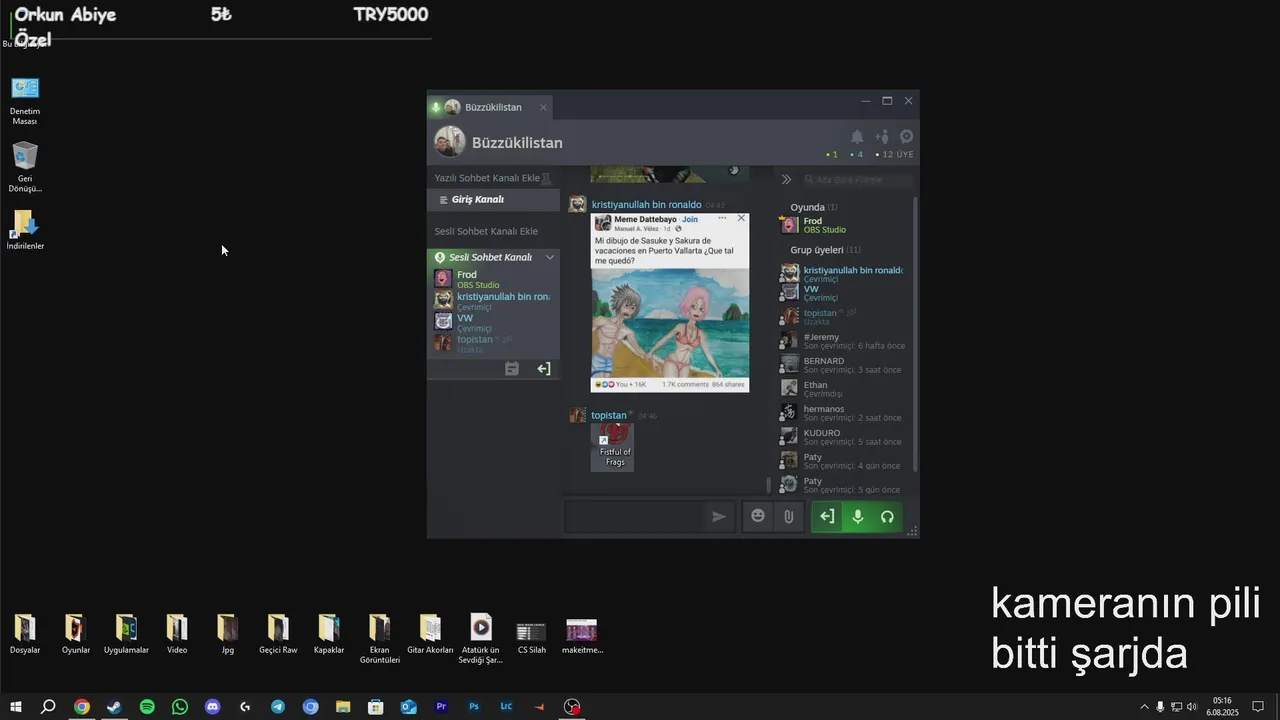Open Telegram from the taskbar
The height and width of the screenshot is (720, 1280).
(278, 707)
